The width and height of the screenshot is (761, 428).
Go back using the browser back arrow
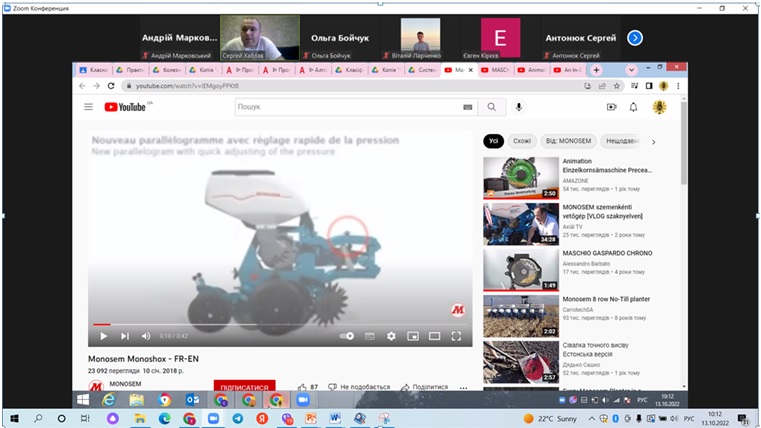82,86
